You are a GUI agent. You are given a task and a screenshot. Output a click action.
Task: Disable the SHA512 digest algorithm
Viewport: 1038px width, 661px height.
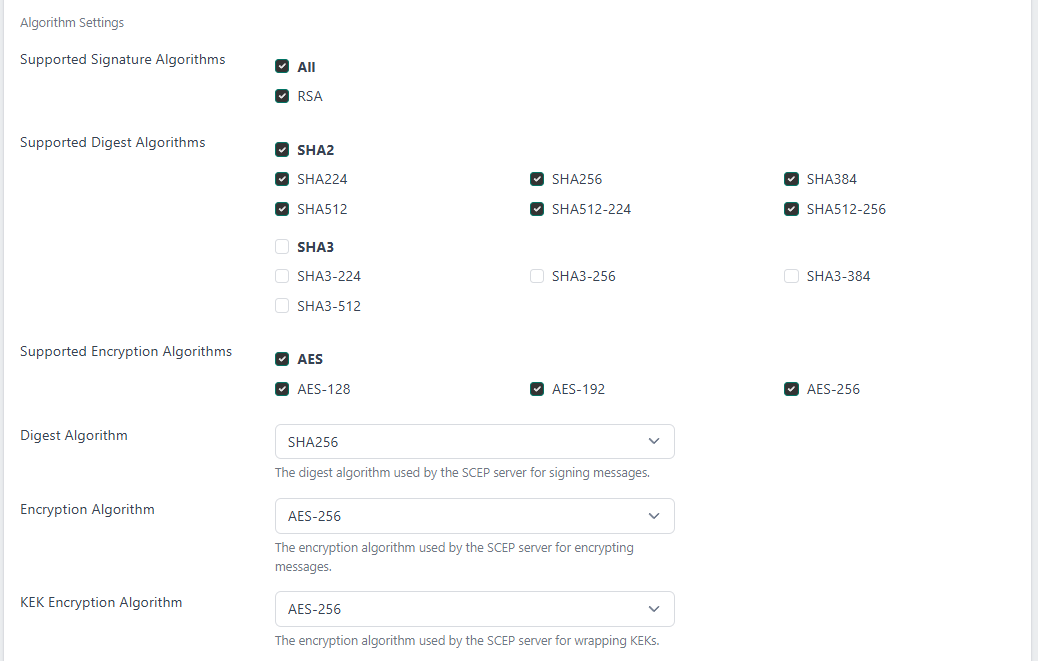coord(282,210)
